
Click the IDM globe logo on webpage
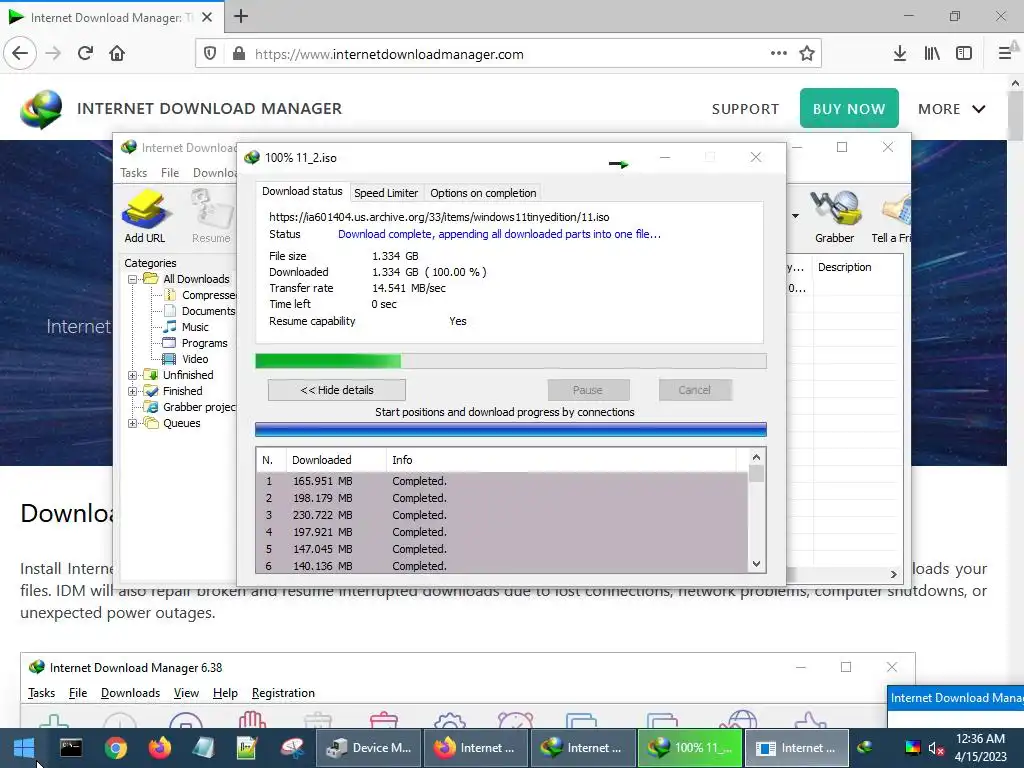coord(41,108)
